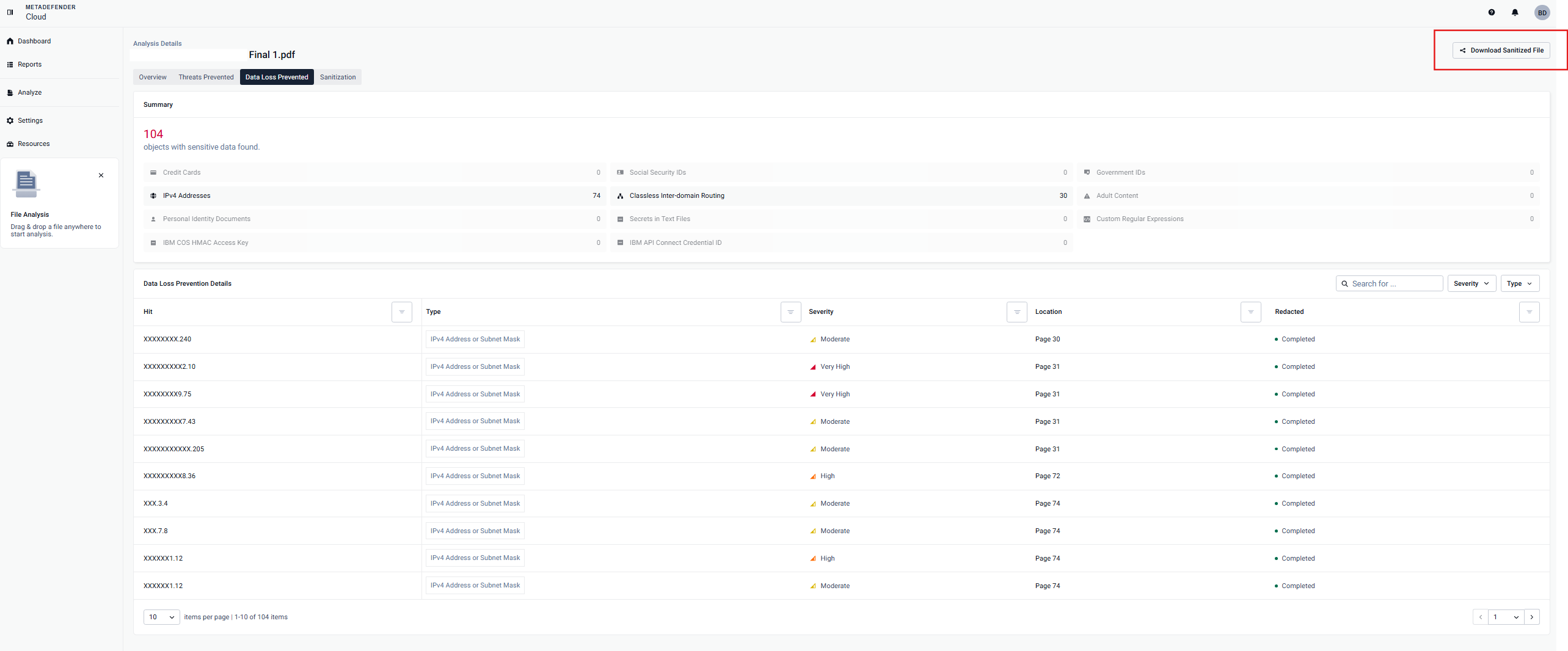Open the notifications bell

pyautogui.click(x=1515, y=12)
